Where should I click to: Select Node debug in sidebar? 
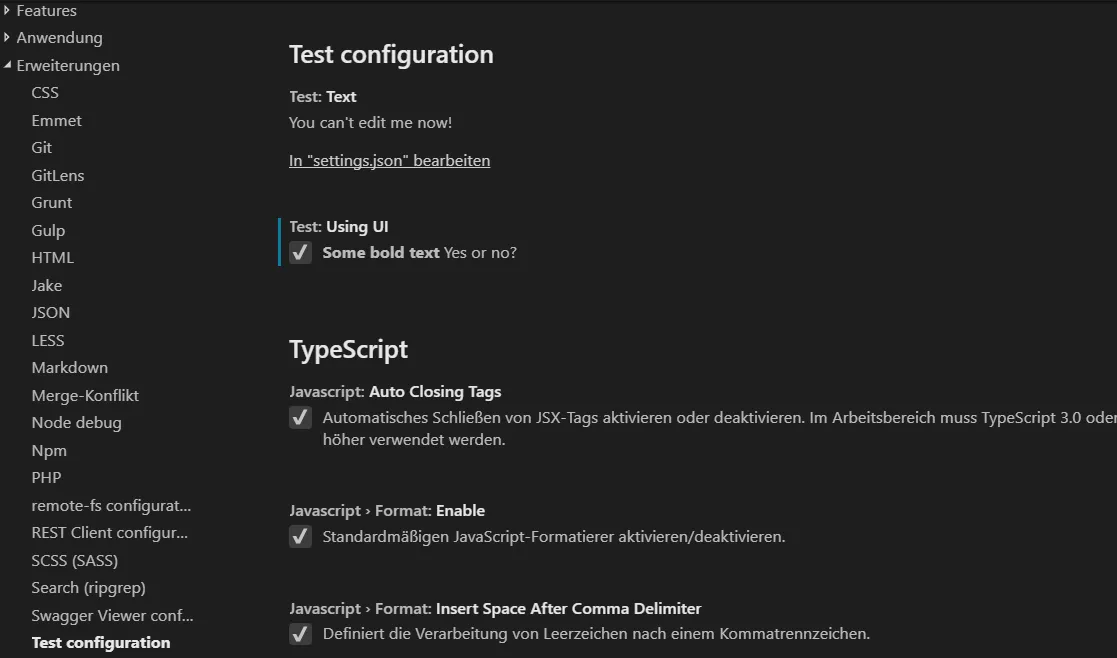[76, 423]
